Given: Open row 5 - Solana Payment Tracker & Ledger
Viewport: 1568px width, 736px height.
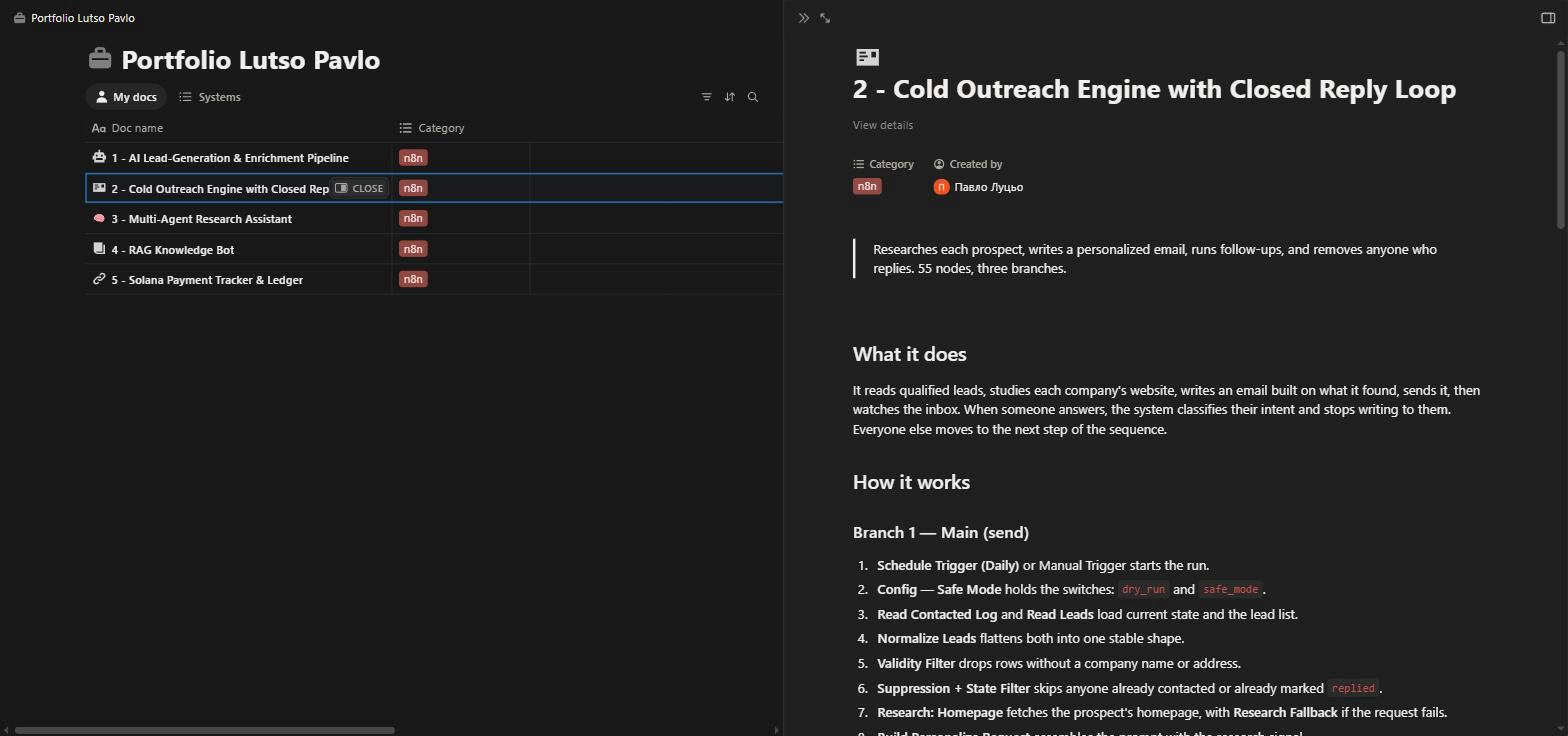Looking at the screenshot, I should pyautogui.click(x=207, y=280).
